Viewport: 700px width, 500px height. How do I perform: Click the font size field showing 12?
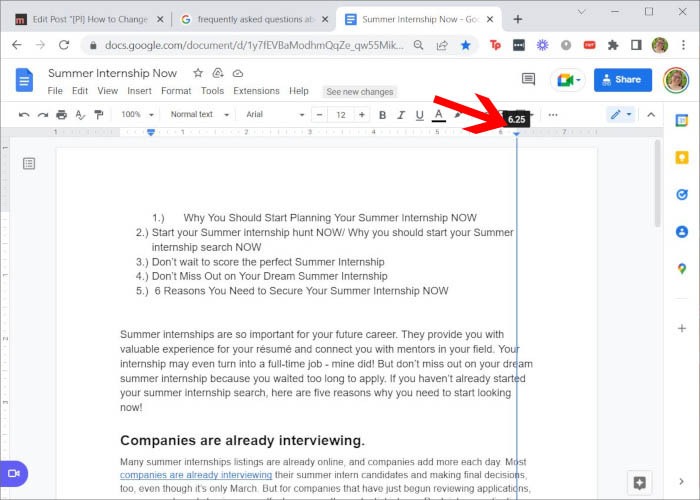point(341,115)
